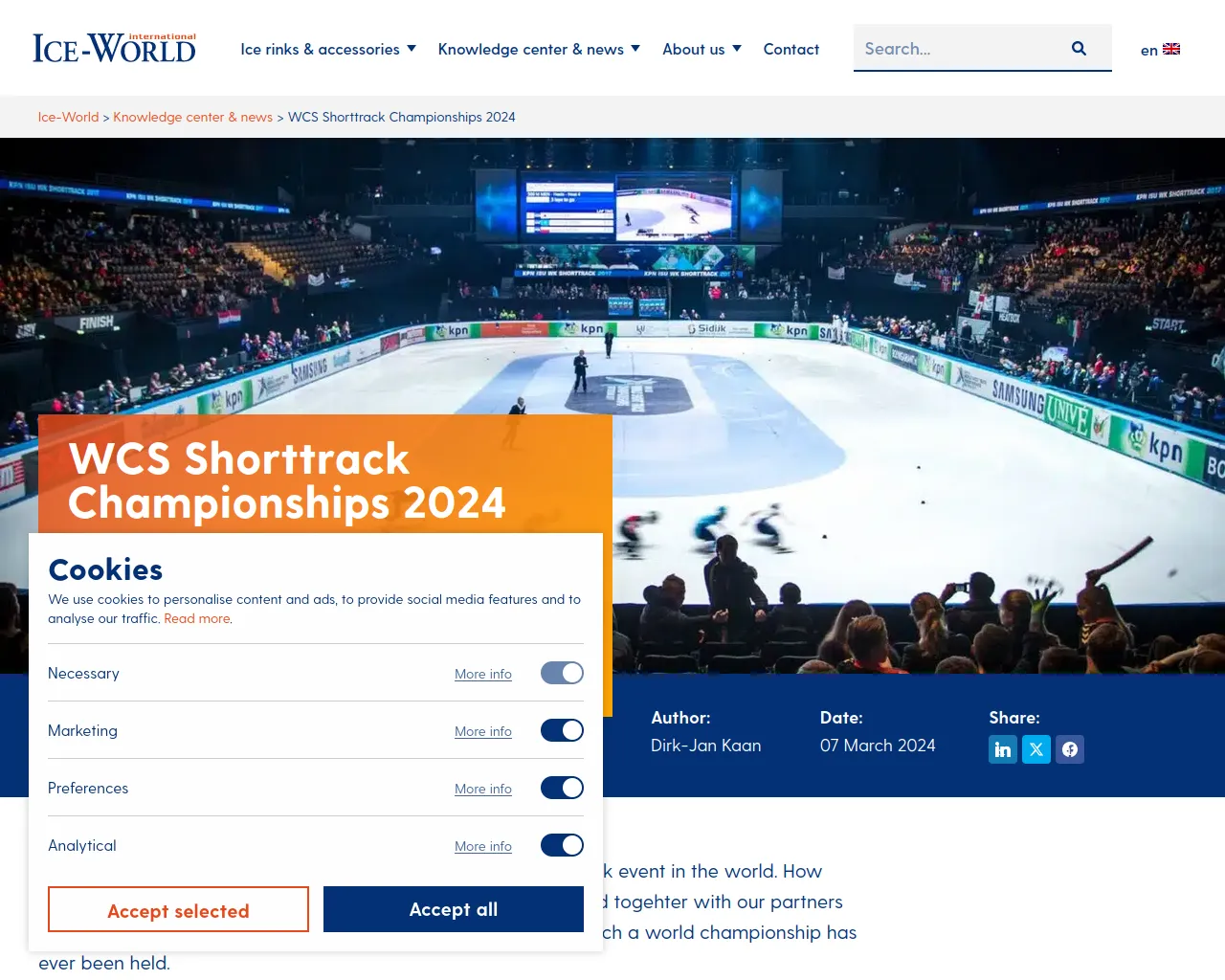1225x980 pixels.
Task: Click the Date: label
Action: click(841, 718)
